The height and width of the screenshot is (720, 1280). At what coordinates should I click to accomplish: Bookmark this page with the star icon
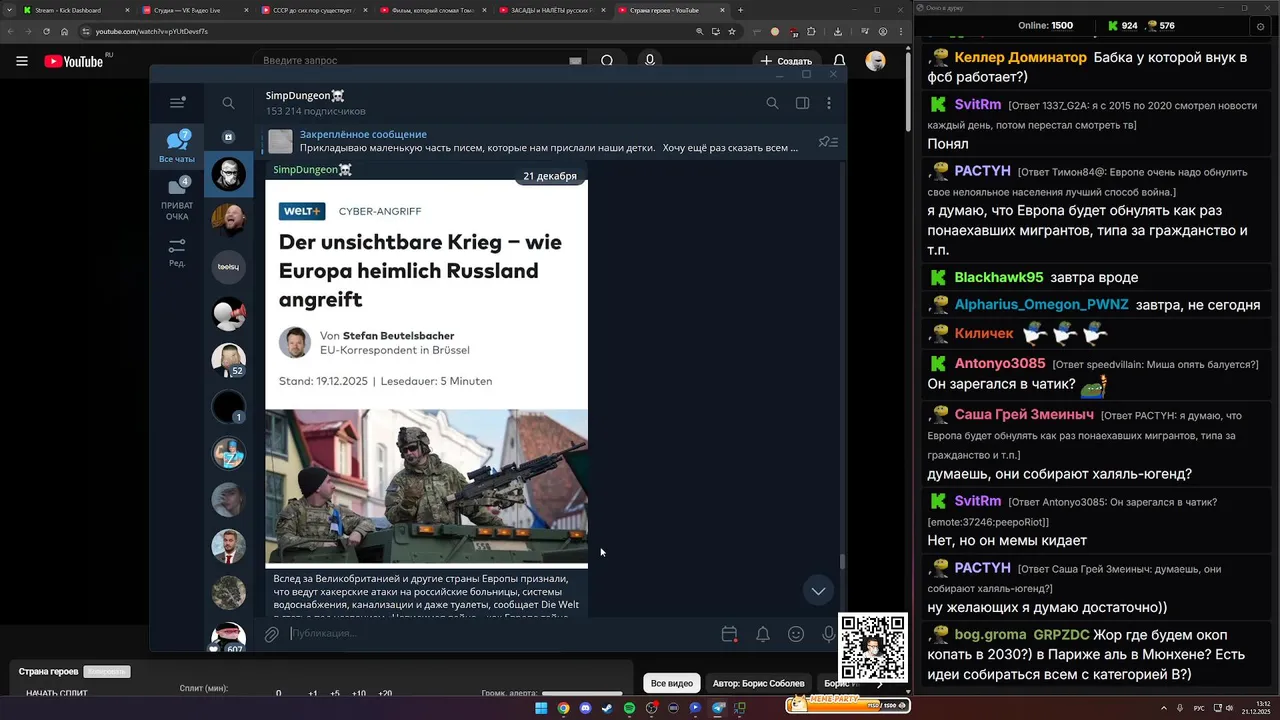[732, 31]
